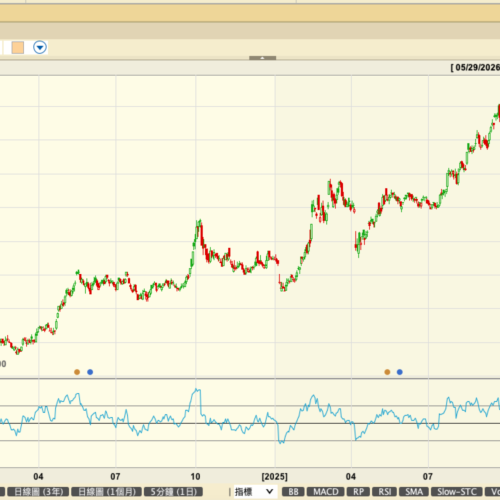The height and width of the screenshot is (500, 500).
Task: Click the [2025] year label on the time axis
Action: tap(275, 477)
